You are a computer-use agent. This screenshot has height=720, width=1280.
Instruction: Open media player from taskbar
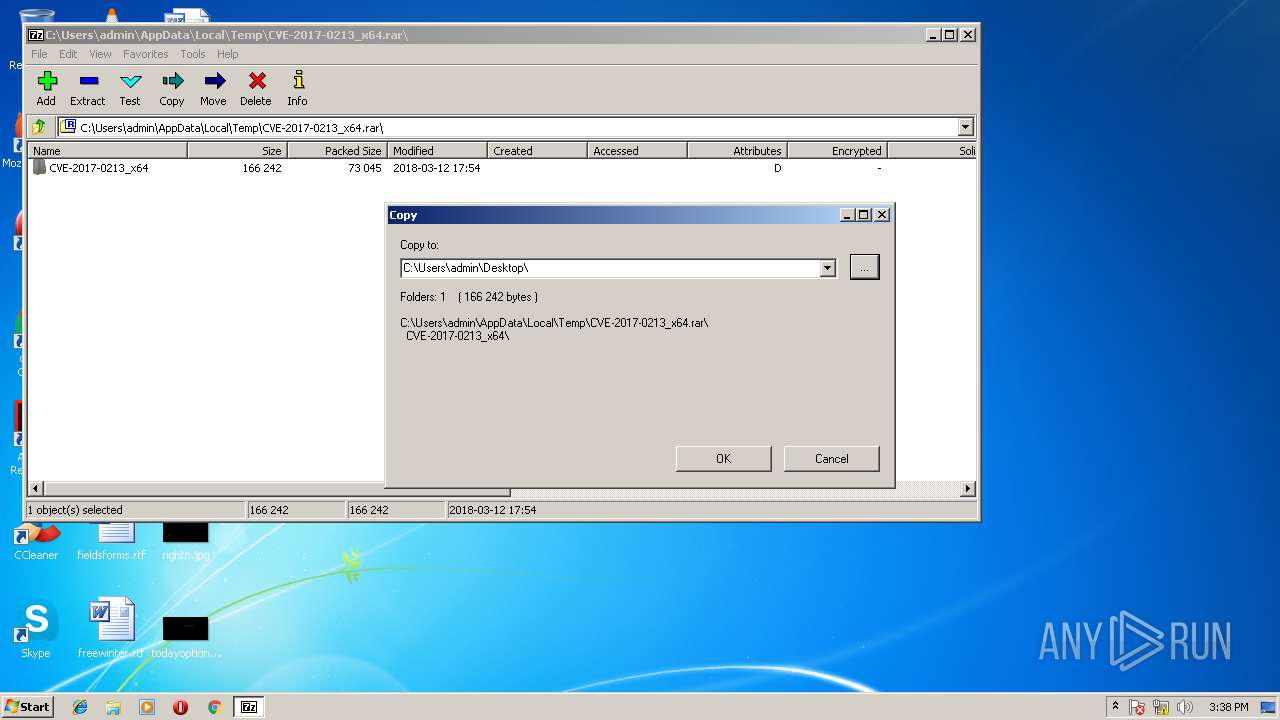pos(147,707)
